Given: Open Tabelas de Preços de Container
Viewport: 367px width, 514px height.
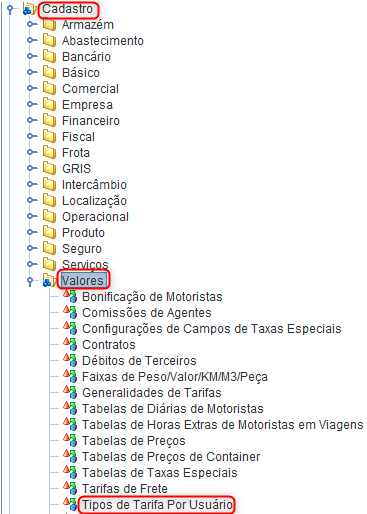Looking at the screenshot, I should click(171, 457).
